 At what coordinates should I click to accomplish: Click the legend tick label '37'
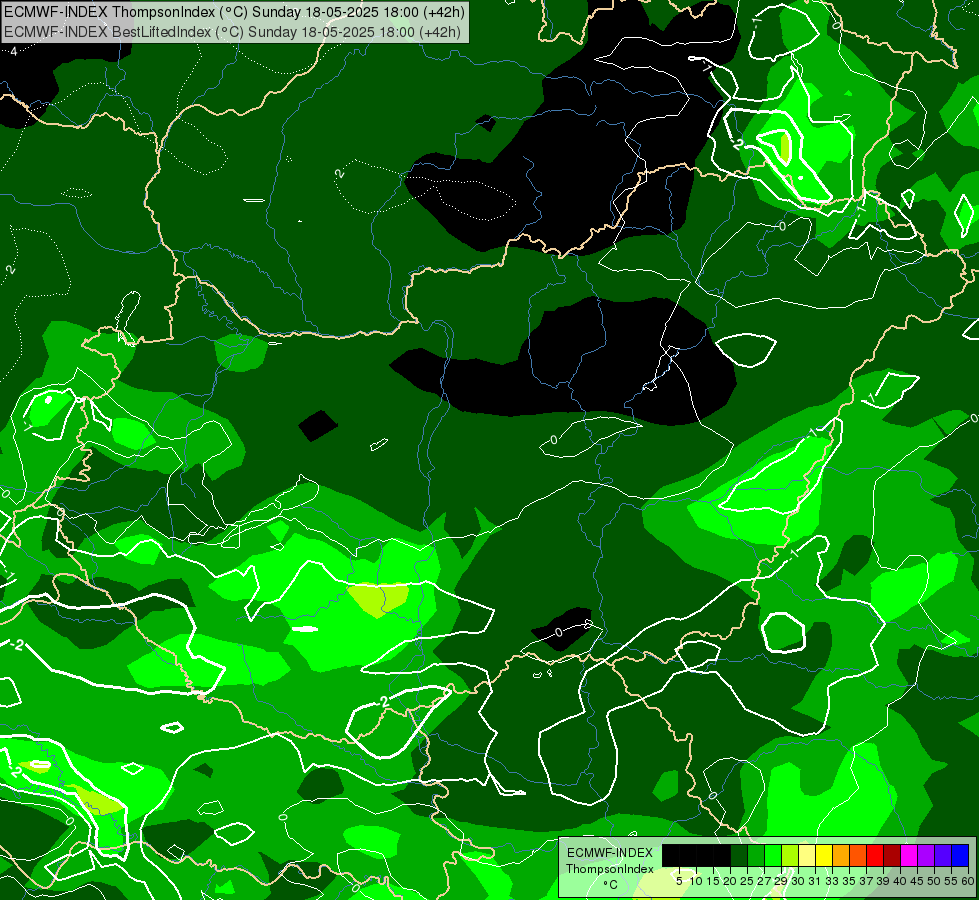coord(866,881)
